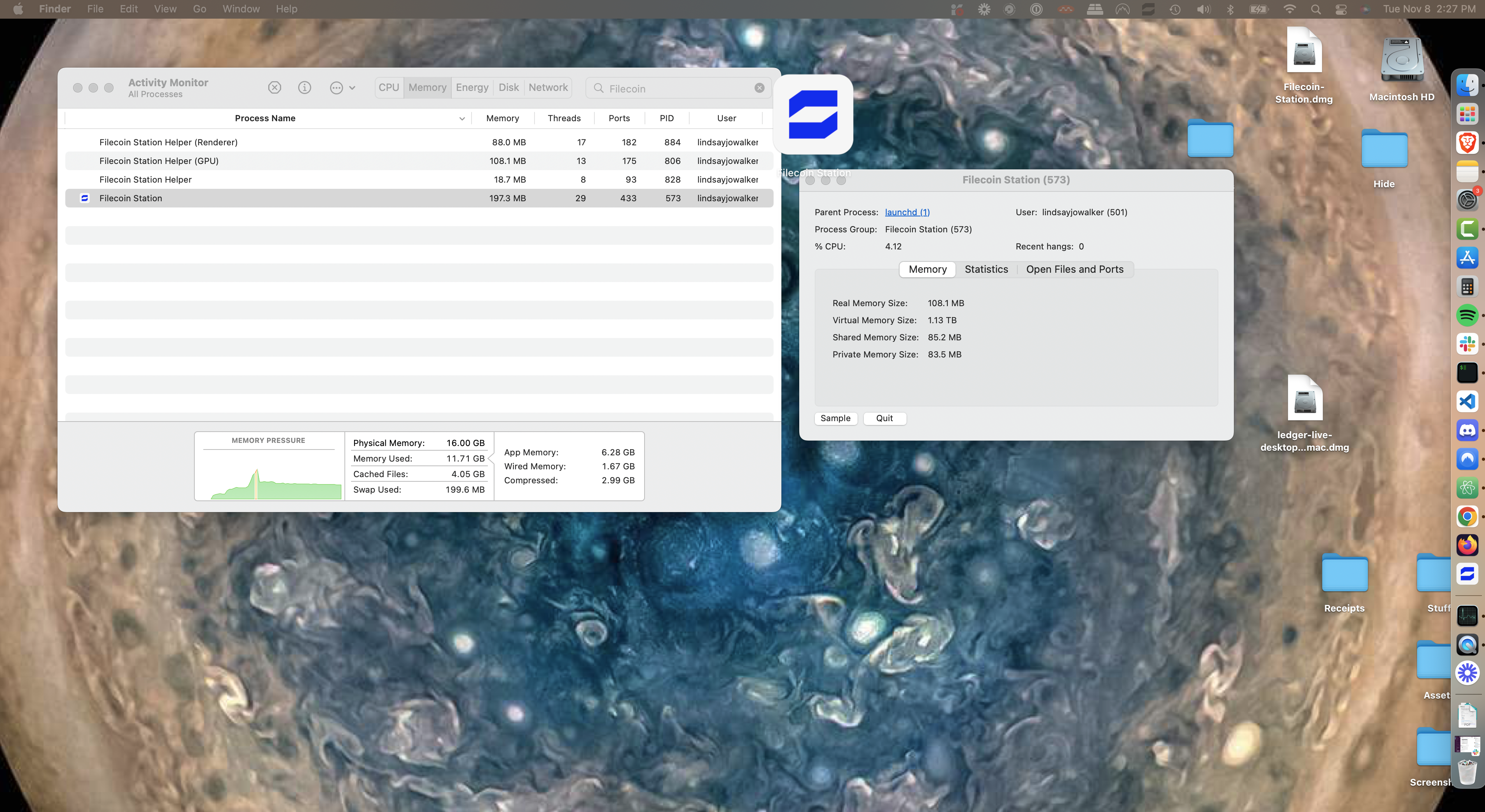Show Open Files and Ports tab
The height and width of the screenshot is (812, 1485).
pyautogui.click(x=1074, y=269)
